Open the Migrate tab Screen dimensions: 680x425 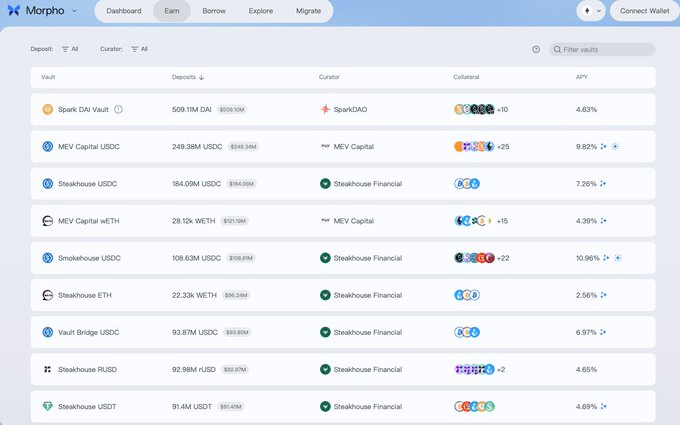coord(308,11)
